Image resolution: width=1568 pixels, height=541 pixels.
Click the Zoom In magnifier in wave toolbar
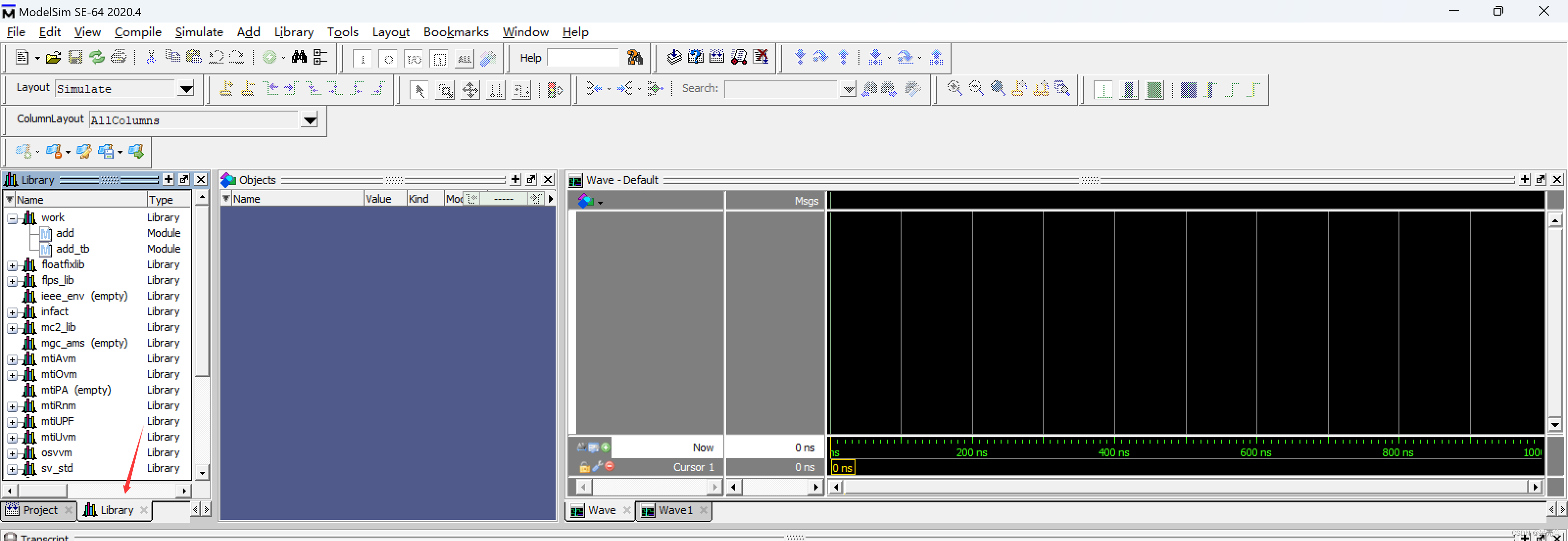[955, 89]
